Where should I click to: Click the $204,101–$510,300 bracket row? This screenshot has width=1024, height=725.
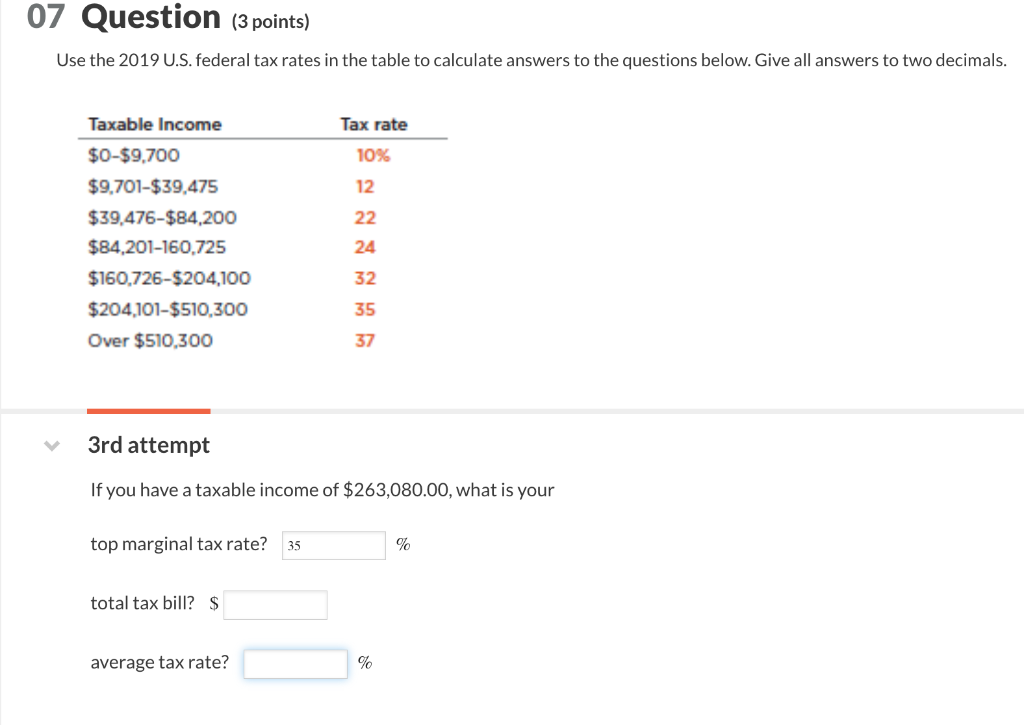coord(168,309)
